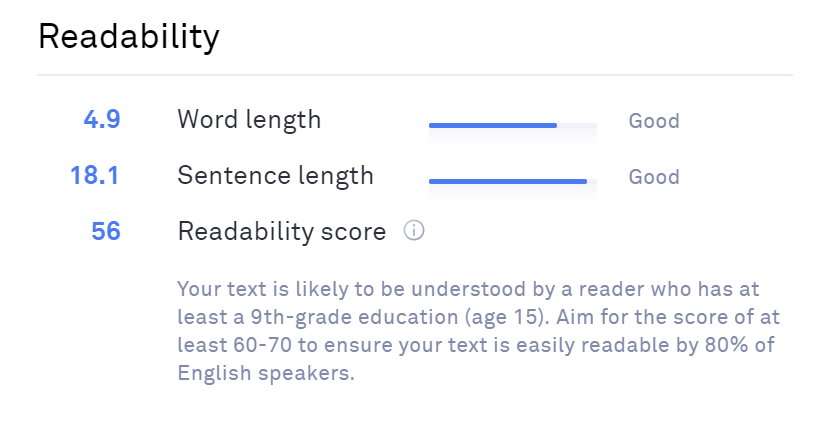Viewport: 813px width, 421px height.
Task: Click the Word length progress bar
Action: pyautogui.click(x=513, y=125)
